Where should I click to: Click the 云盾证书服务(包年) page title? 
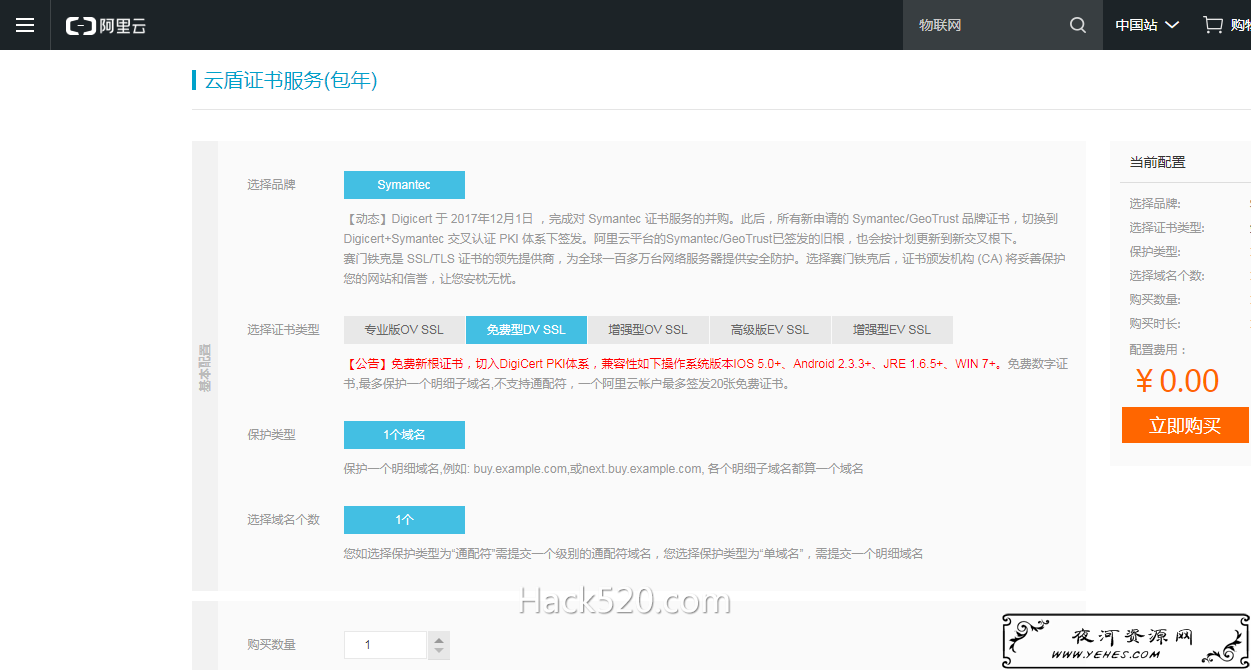[291, 81]
